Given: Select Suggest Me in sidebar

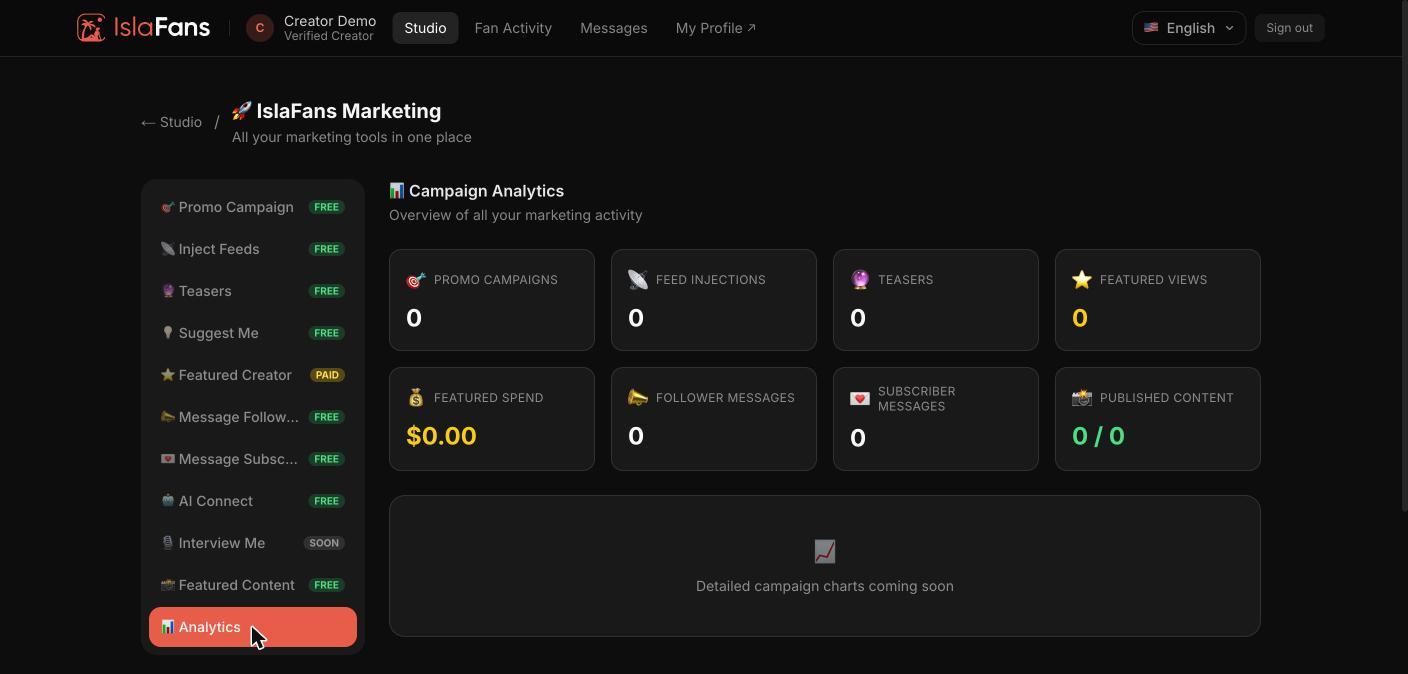Looking at the screenshot, I should point(253,333).
